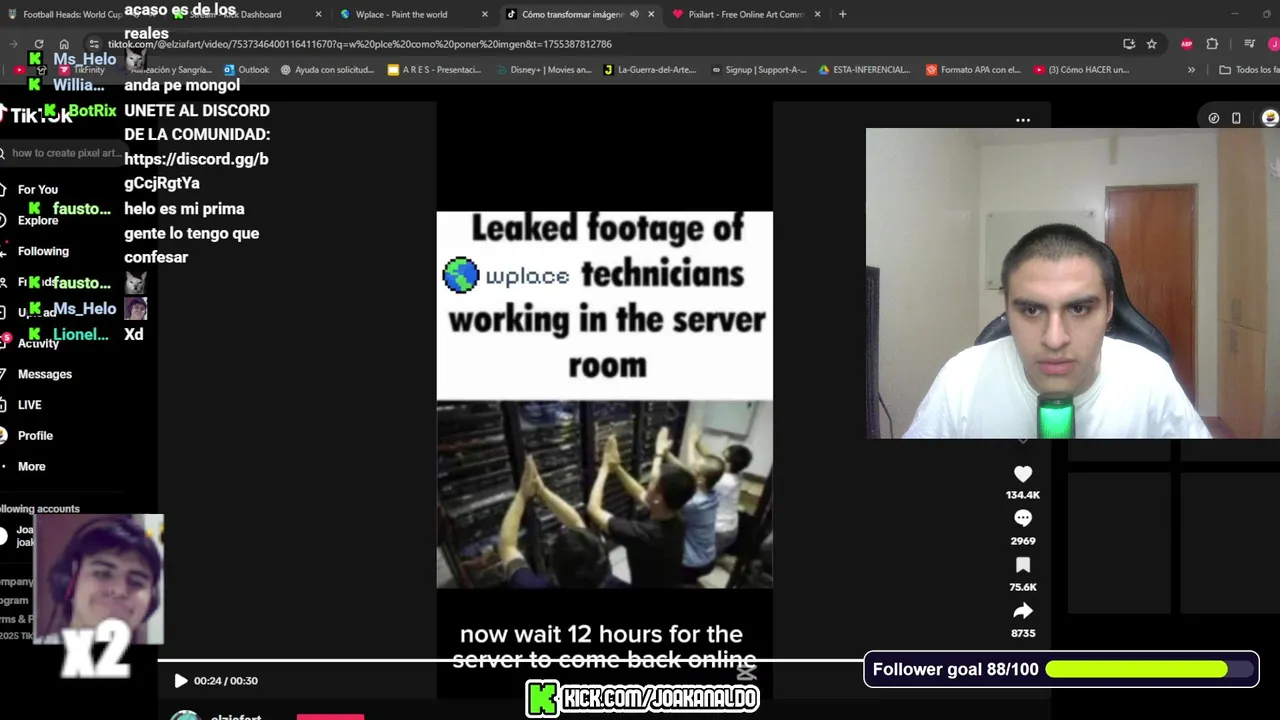The image size is (1280, 720).
Task: Open the La-Guerra-del-Arte bookmark
Action: (650, 70)
